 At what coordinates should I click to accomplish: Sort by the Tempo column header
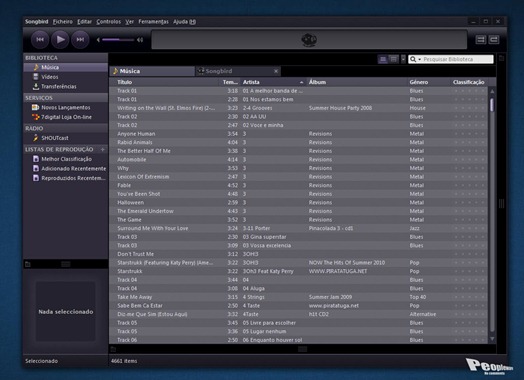pos(230,82)
